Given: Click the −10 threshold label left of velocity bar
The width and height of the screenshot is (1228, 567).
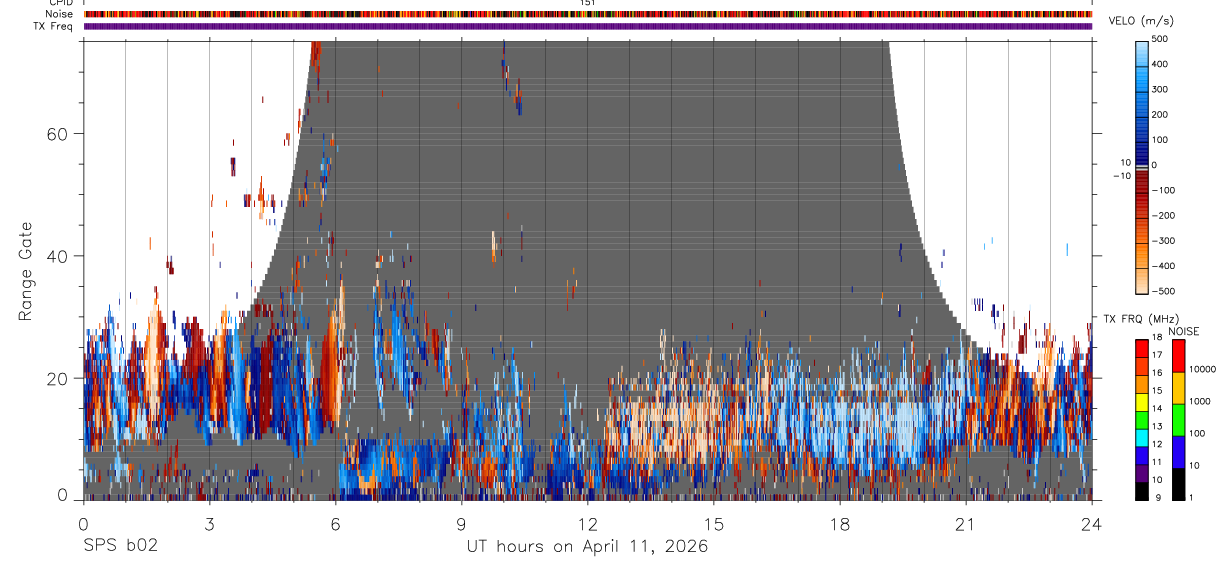Looking at the screenshot, I should tap(1122, 176).
